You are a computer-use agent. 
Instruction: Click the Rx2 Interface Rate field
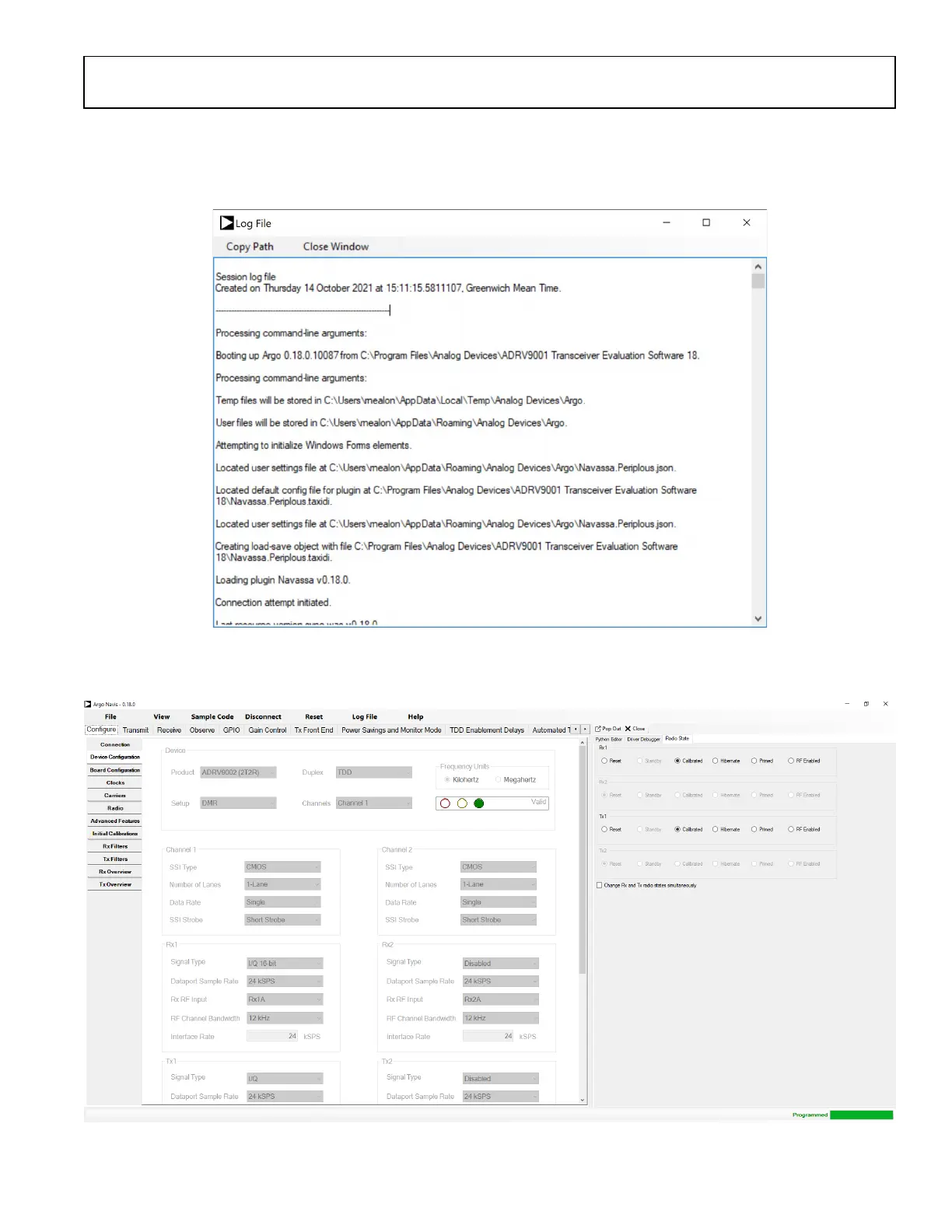pyautogui.click(x=488, y=1037)
